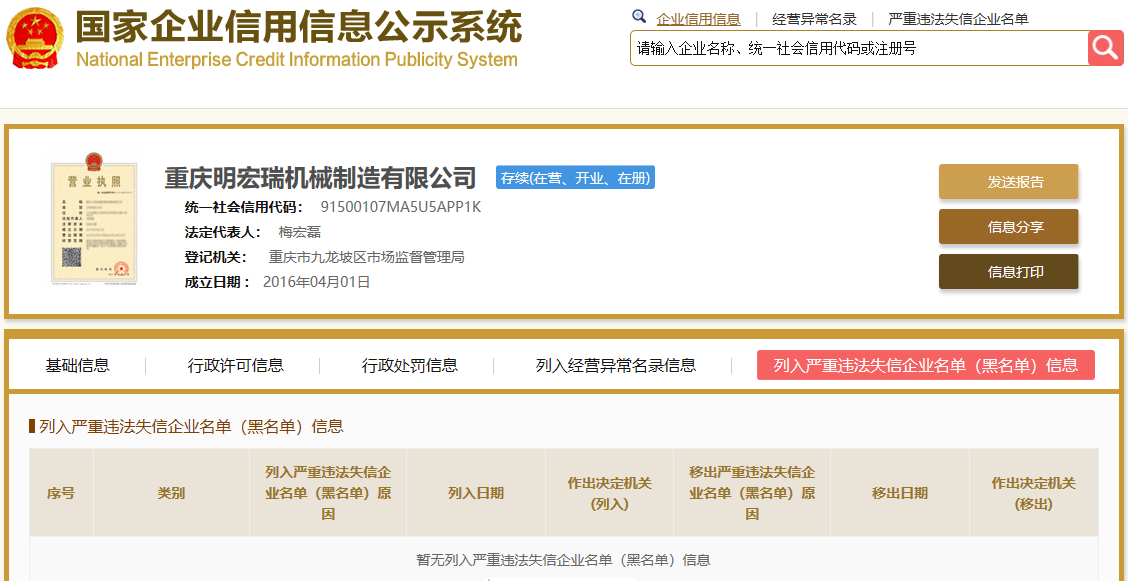The height and width of the screenshot is (581, 1128).
Task: Click the 存续(在营、开业、在册) status badge
Action: [576, 178]
